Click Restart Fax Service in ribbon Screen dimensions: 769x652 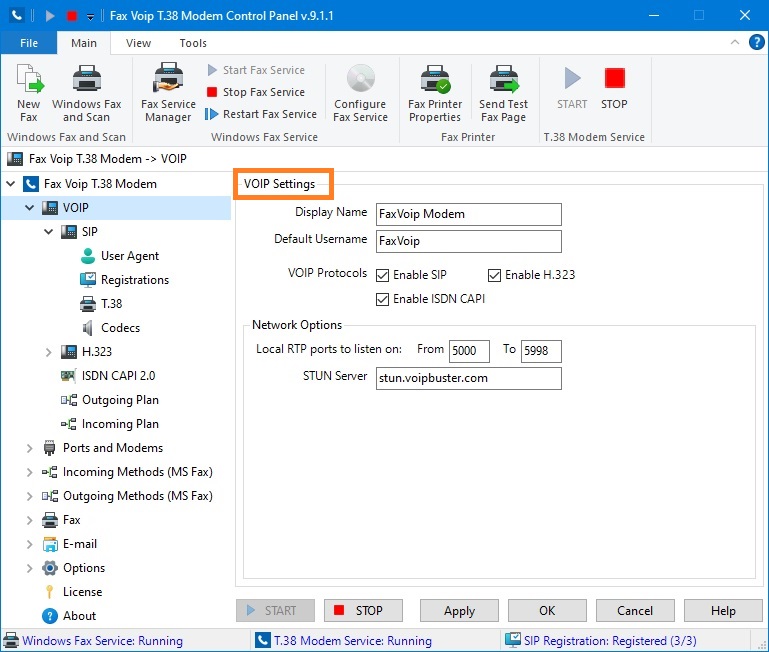[261, 114]
